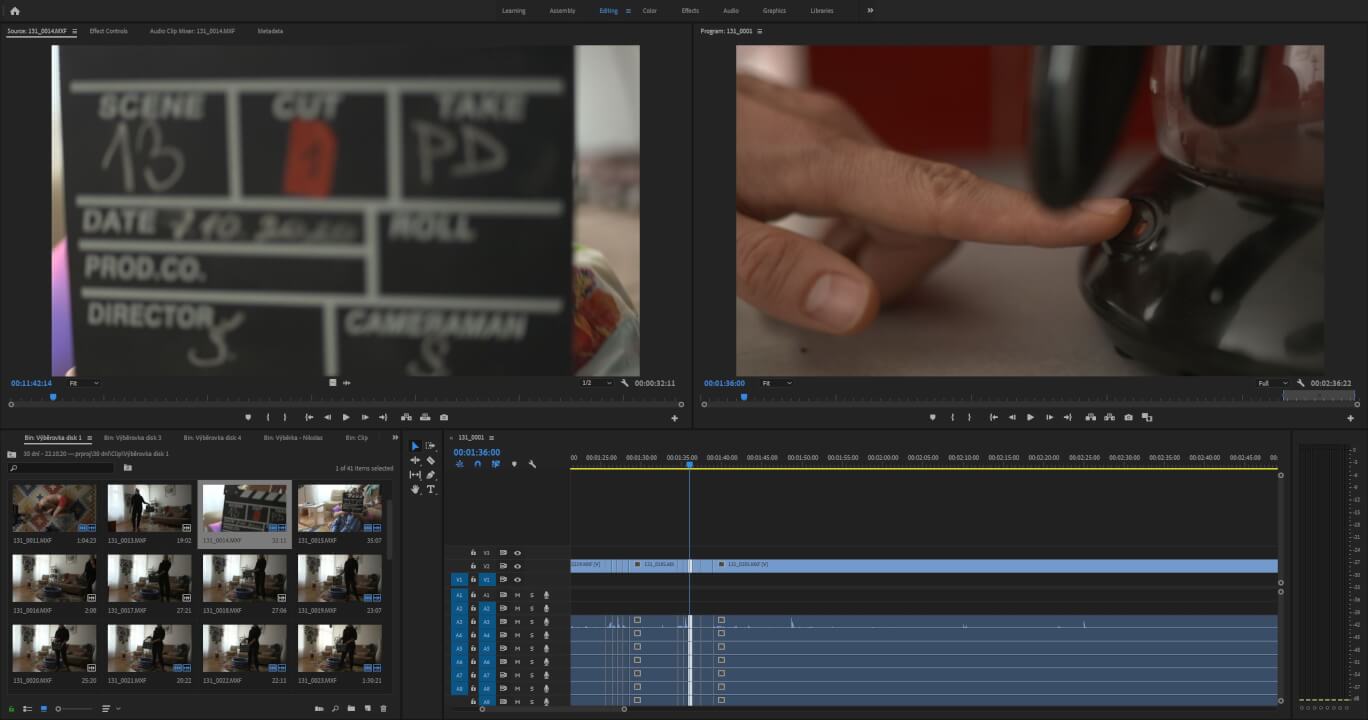Image resolution: width=1368 pixels, height=720 pixels.
Task: Switch to Color workspace
Action: click(650, 10)
